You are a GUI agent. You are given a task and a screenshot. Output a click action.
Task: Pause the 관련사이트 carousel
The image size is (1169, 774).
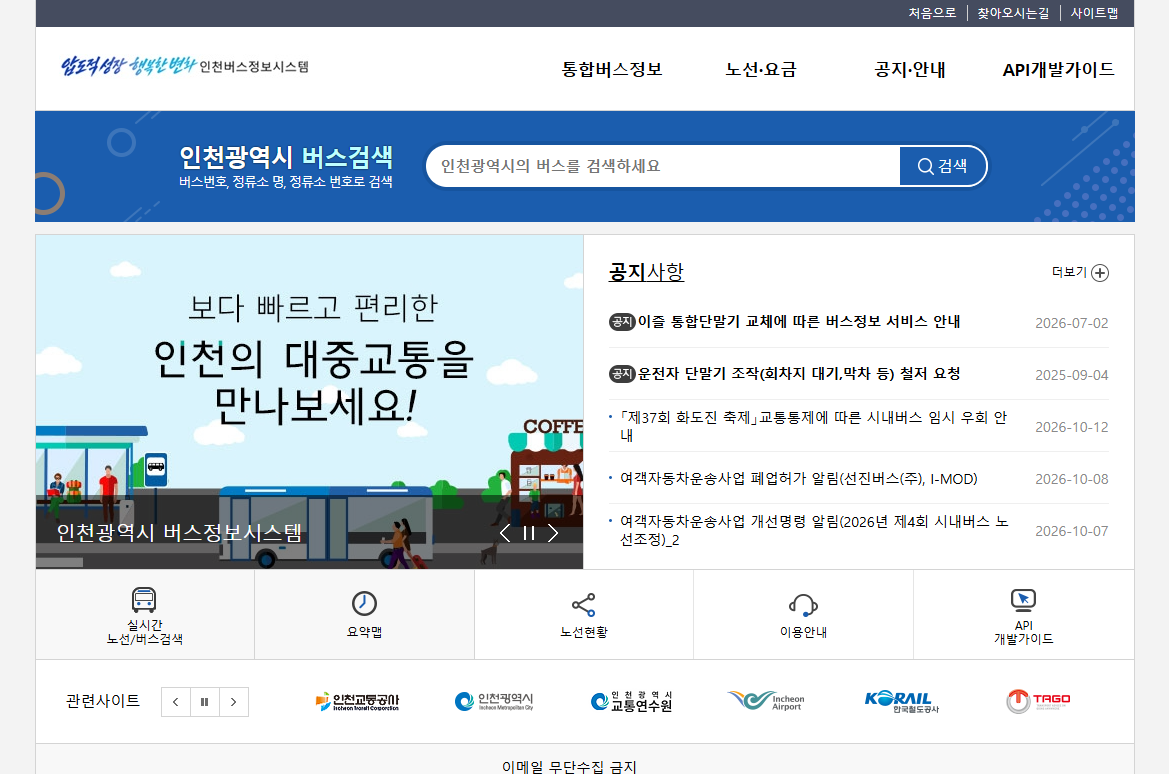coord(205,702)
